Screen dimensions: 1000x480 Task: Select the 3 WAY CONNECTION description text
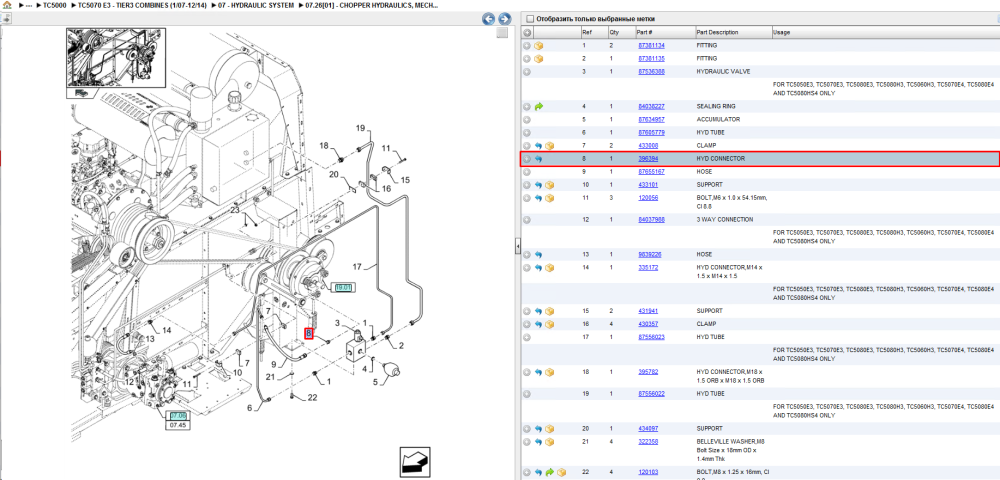724,220
